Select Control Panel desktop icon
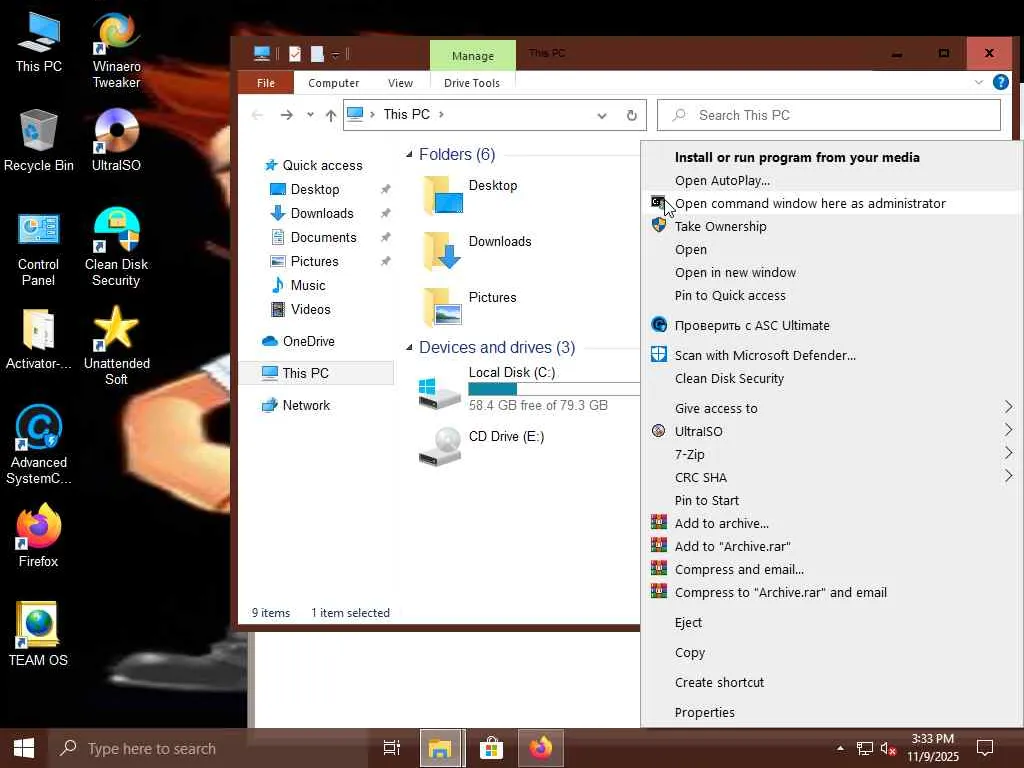Image resolution: width=1024 pixels, height=768 pixels. pos(39,249)
